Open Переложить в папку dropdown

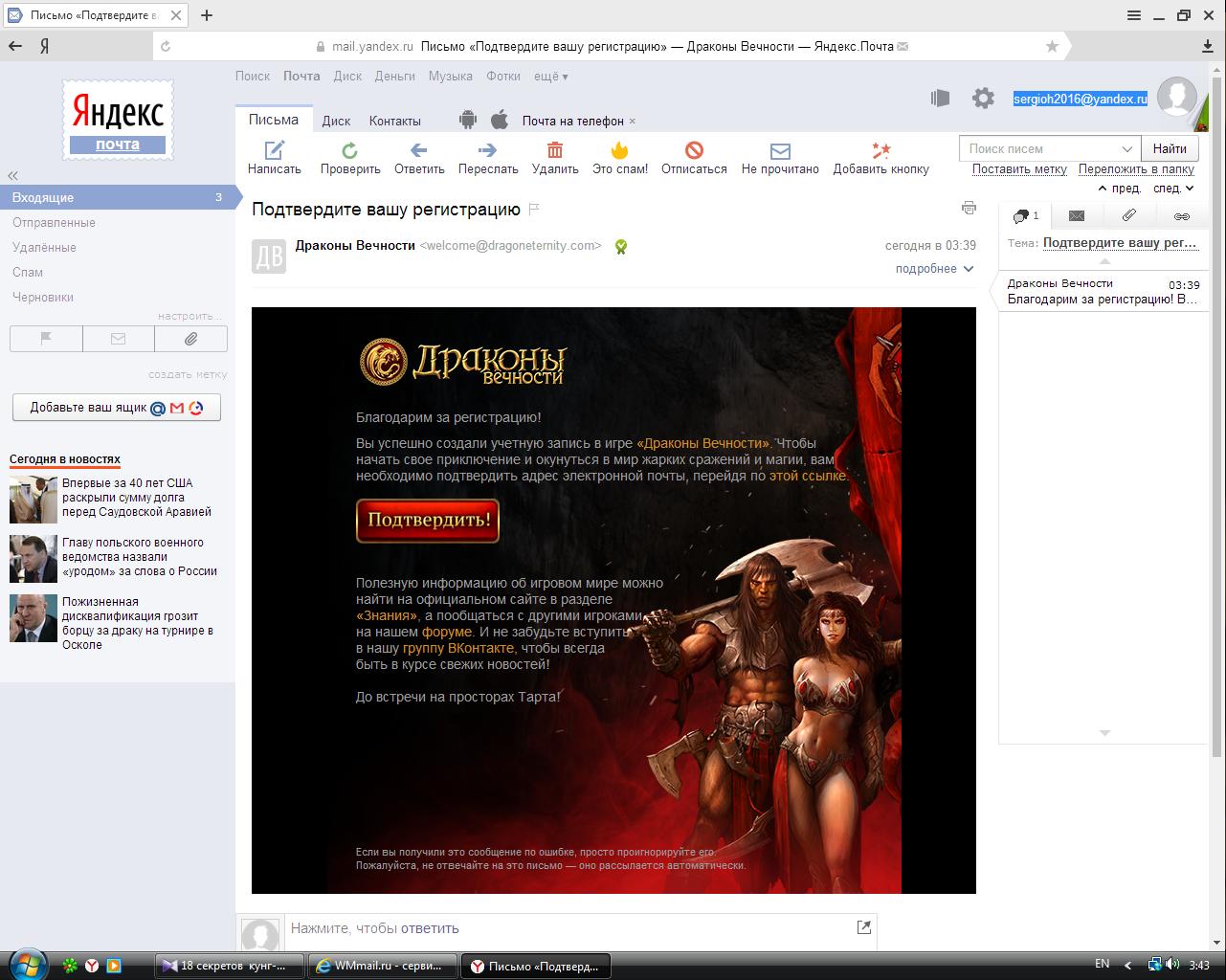pos(1136,168)
